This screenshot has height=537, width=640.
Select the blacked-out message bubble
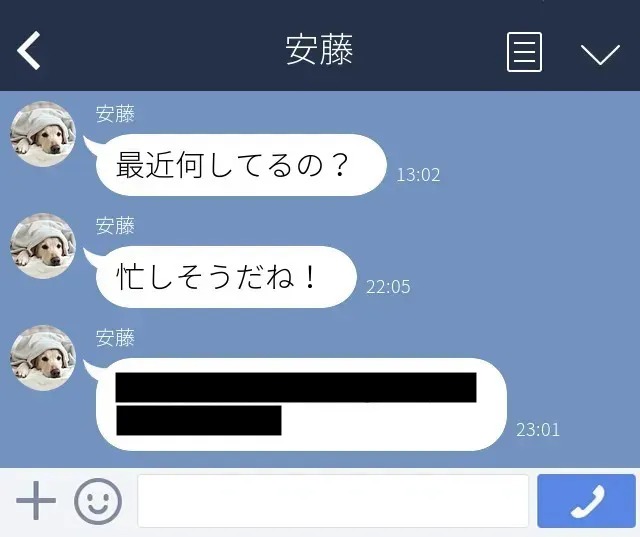[301, 404]
